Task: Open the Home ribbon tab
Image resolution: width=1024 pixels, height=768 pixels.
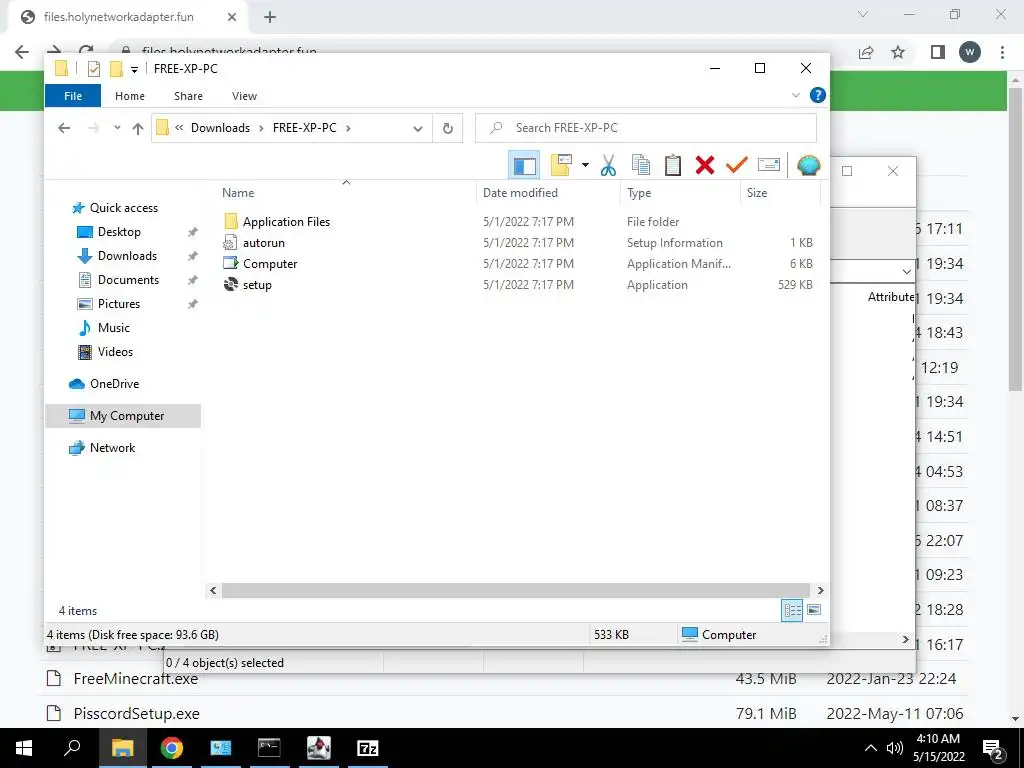Action: click(130, 96)
